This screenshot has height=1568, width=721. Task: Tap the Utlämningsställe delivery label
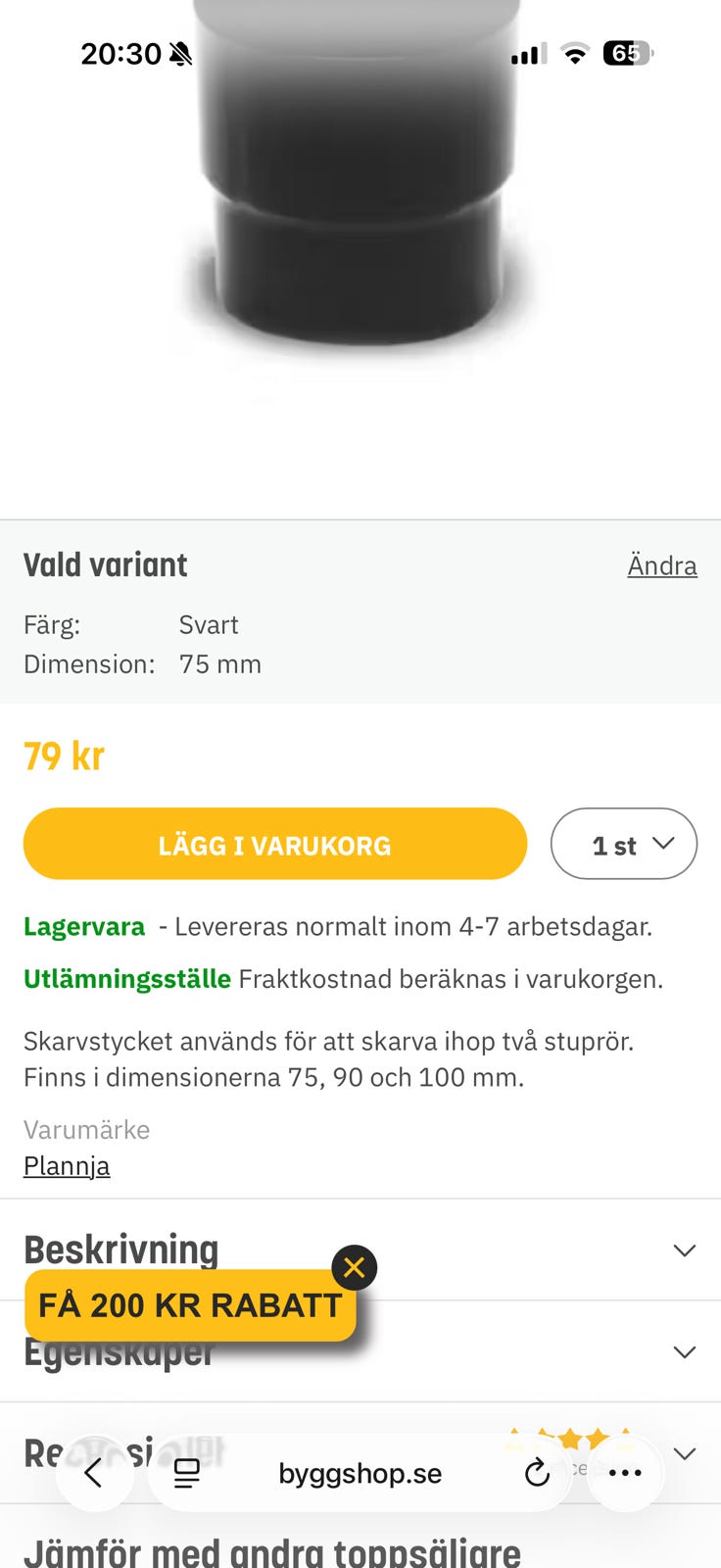[127, 979]
